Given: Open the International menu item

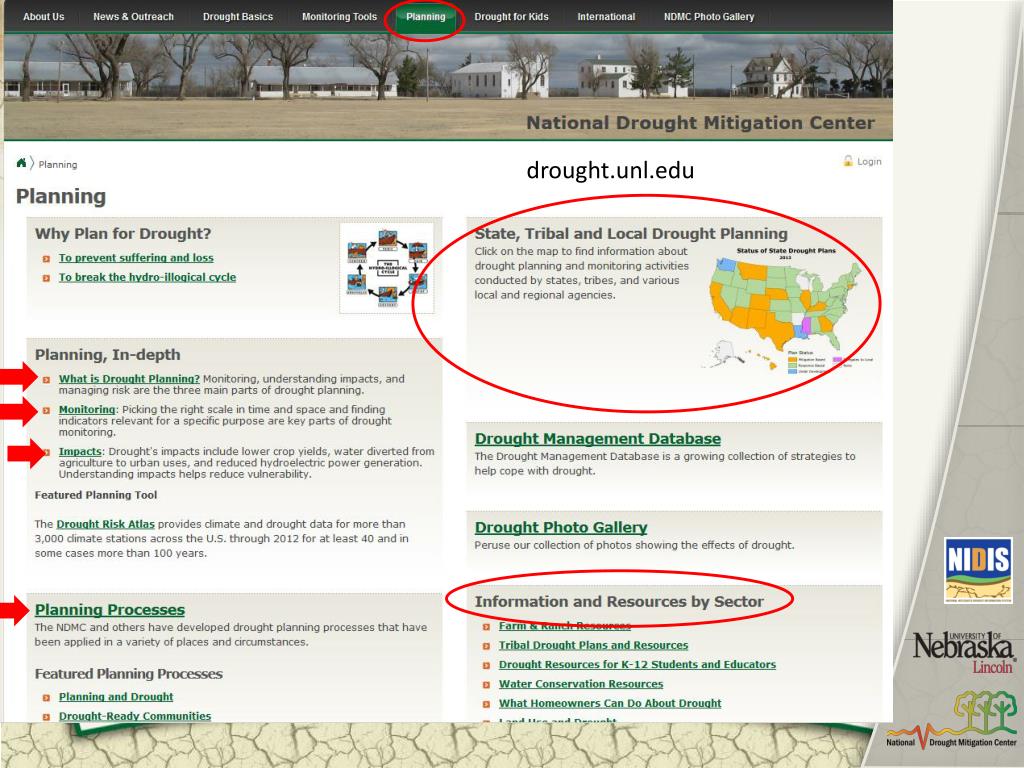Looking at the screenshot, I should 606,16.
